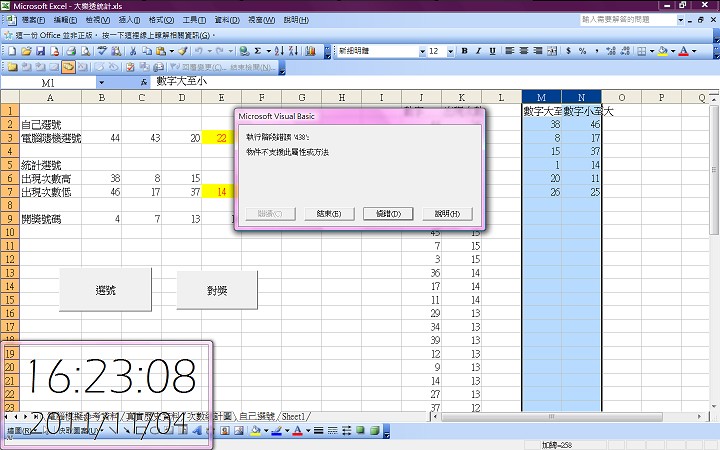The image size is (720, 450).
Task: Apply Percent style format
Action: [x=583, y=51]
